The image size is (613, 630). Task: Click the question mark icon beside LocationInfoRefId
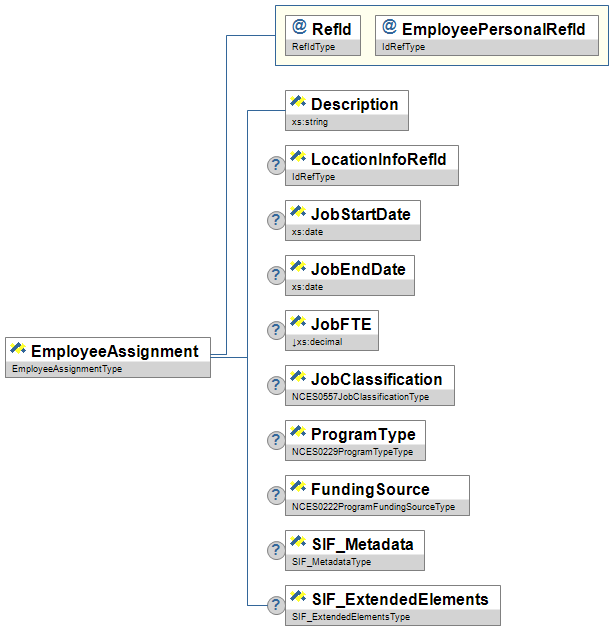275,166
